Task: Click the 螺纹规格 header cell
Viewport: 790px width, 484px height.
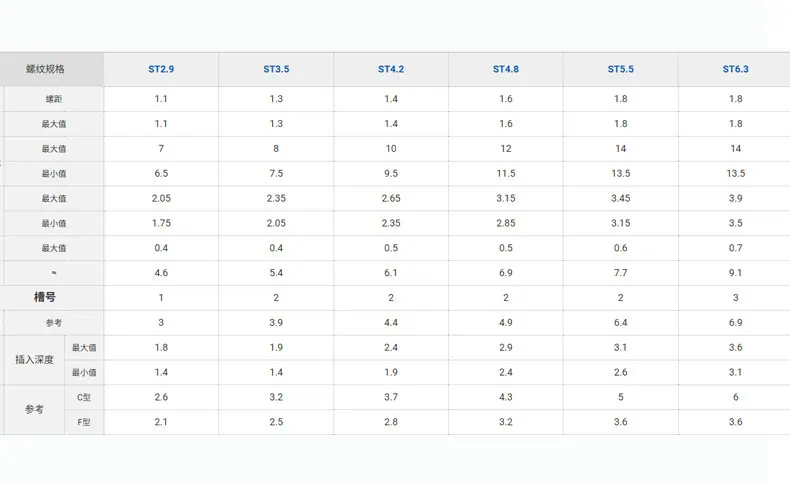Action: (x=52, y=69)
